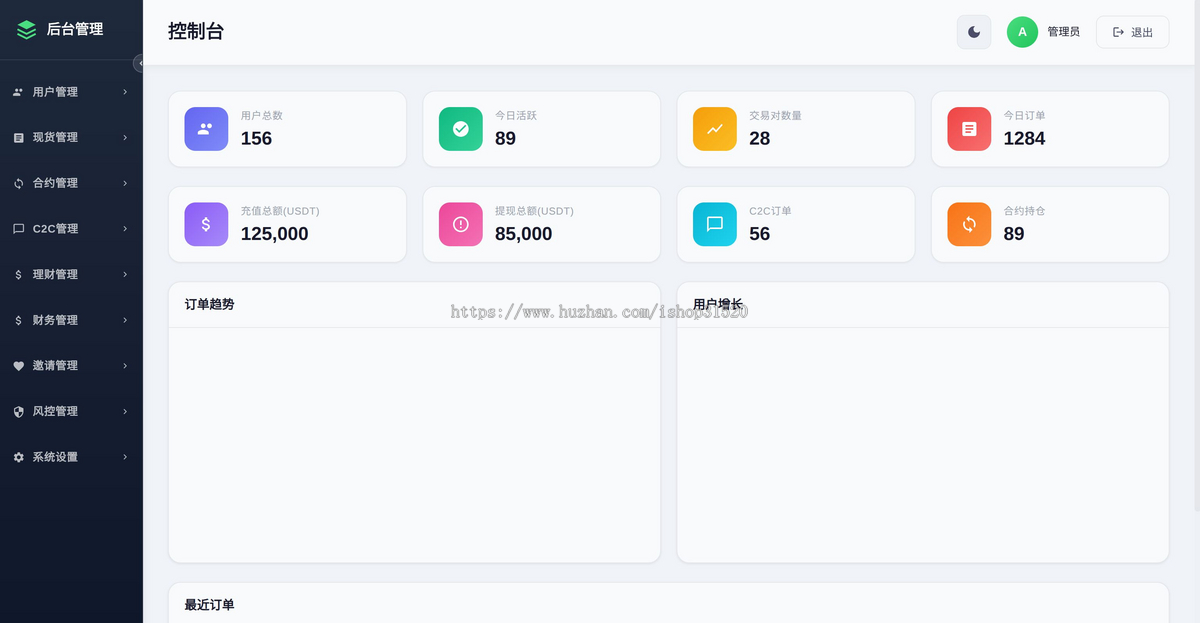Image resolution: width=1200 pixels, height=623 pixels.
Task: Click the purple 充值总额 dollar icon
Action: pyautogui.click(x=206, y=224)
